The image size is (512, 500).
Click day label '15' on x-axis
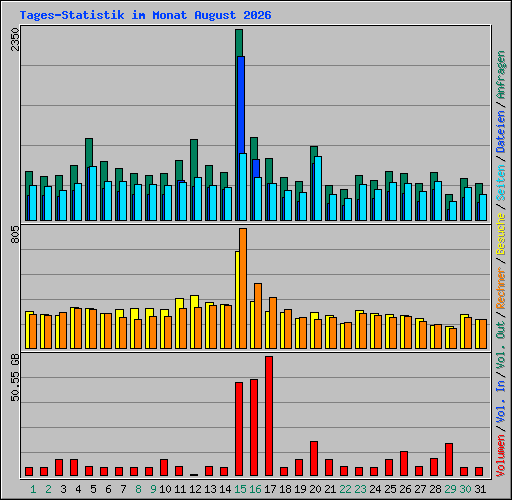tap(240, 489)
